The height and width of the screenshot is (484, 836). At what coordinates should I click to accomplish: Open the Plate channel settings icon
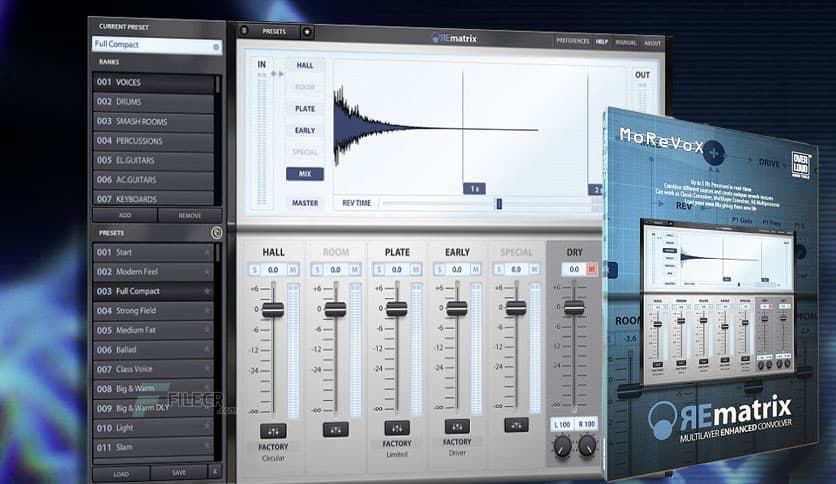pyautogui.click(x=397, y=427)
